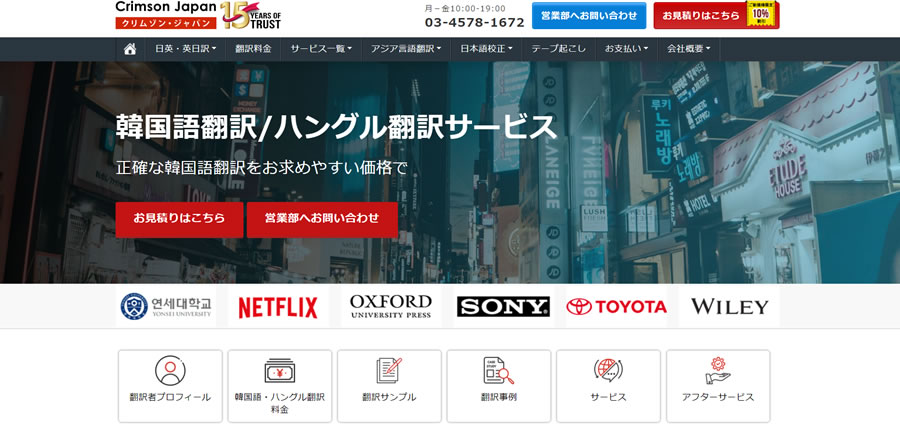Click the Wiley logo
Viewport: 900px width, 424px height.
(729, 306)
